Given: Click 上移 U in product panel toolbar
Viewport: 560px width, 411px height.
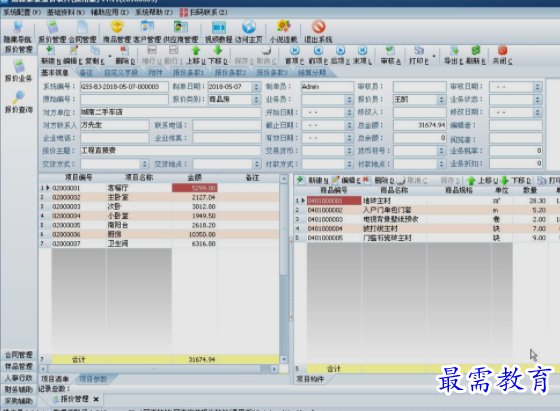Looking at the screenshot, I should click(x=482, y=181).
